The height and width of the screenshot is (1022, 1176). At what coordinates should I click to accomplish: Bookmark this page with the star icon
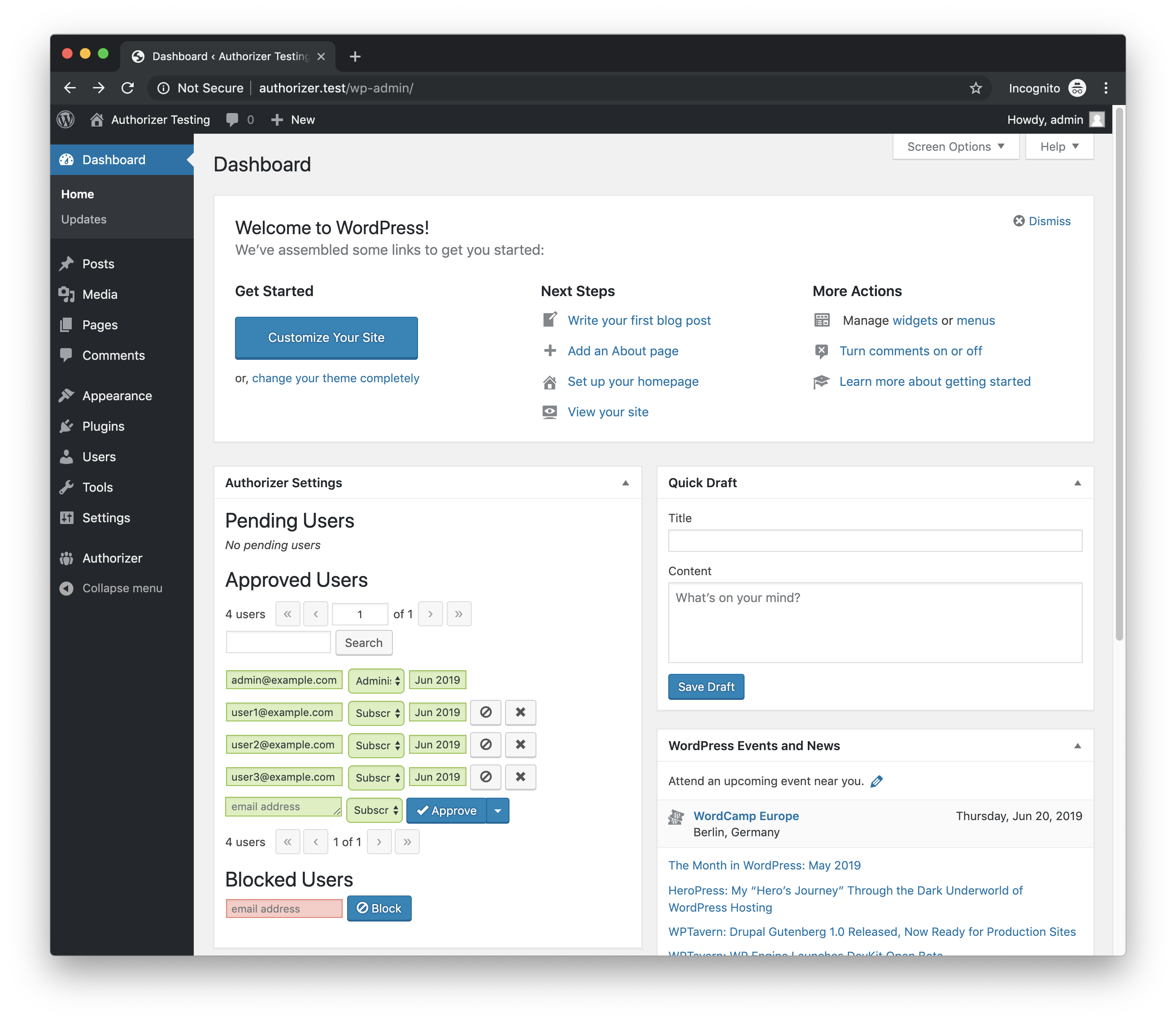(976, 88)
